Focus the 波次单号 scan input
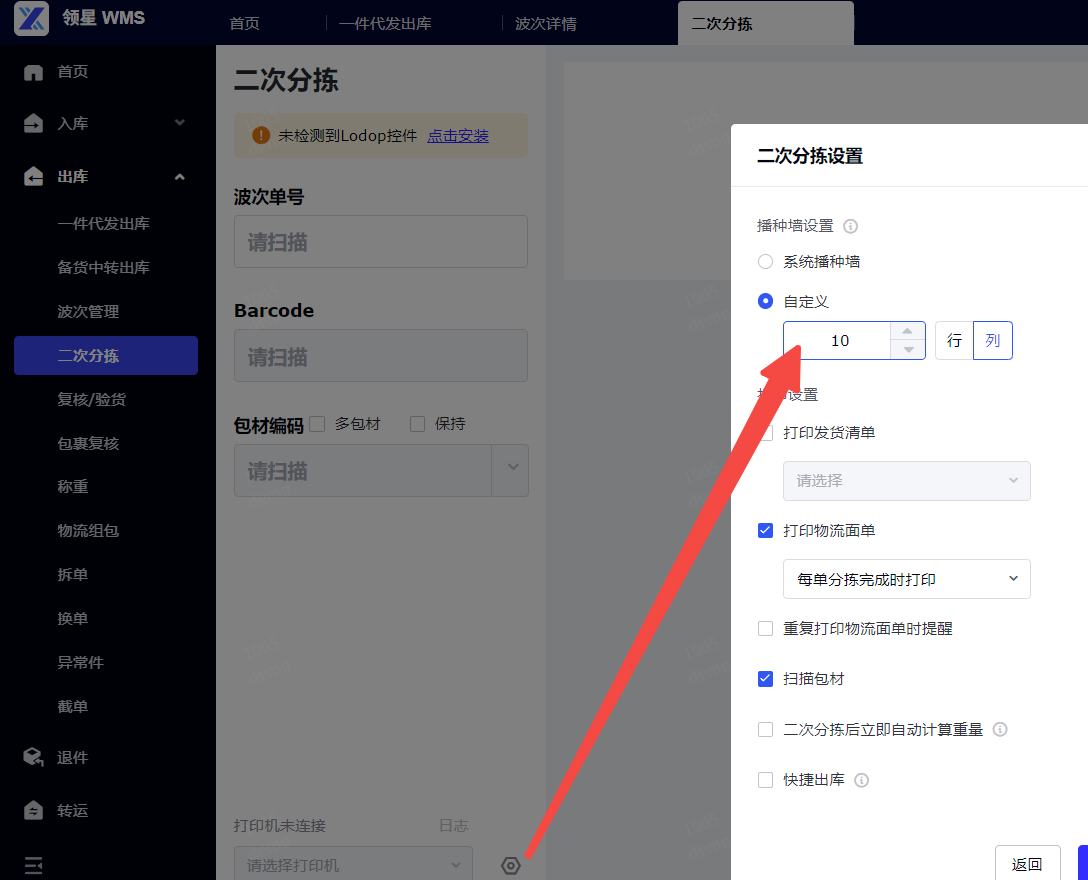 [x=381, y=242]
